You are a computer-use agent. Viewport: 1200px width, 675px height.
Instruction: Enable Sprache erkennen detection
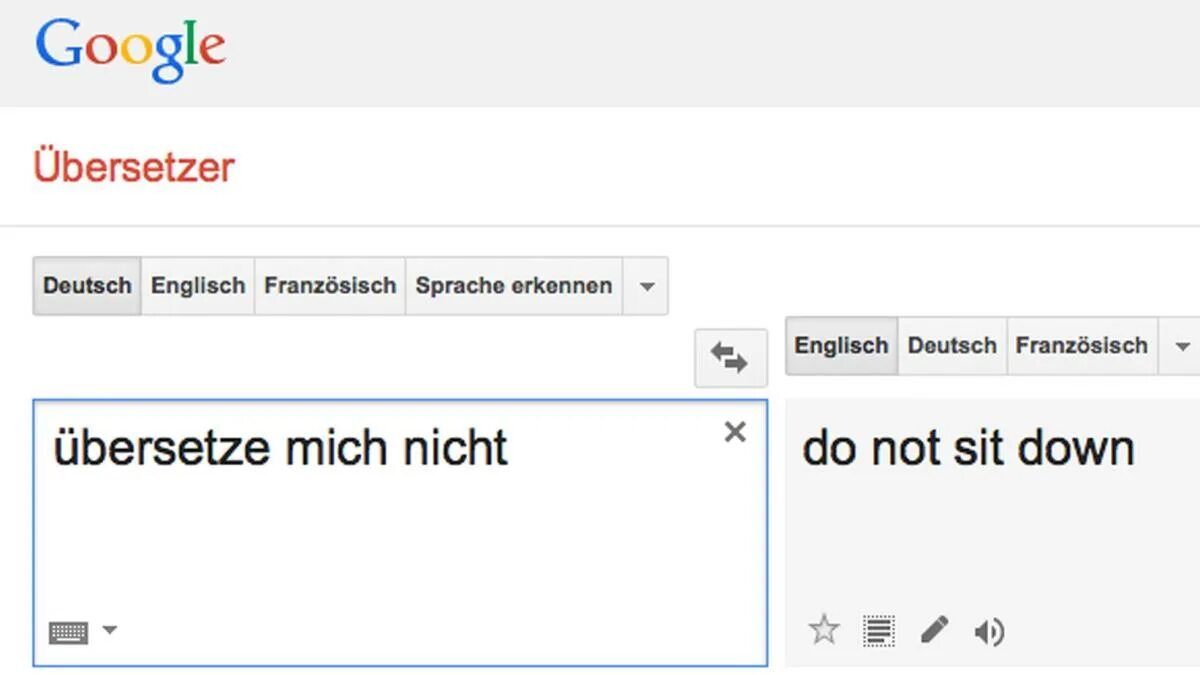pyautogui.click(x=514, y=286)
